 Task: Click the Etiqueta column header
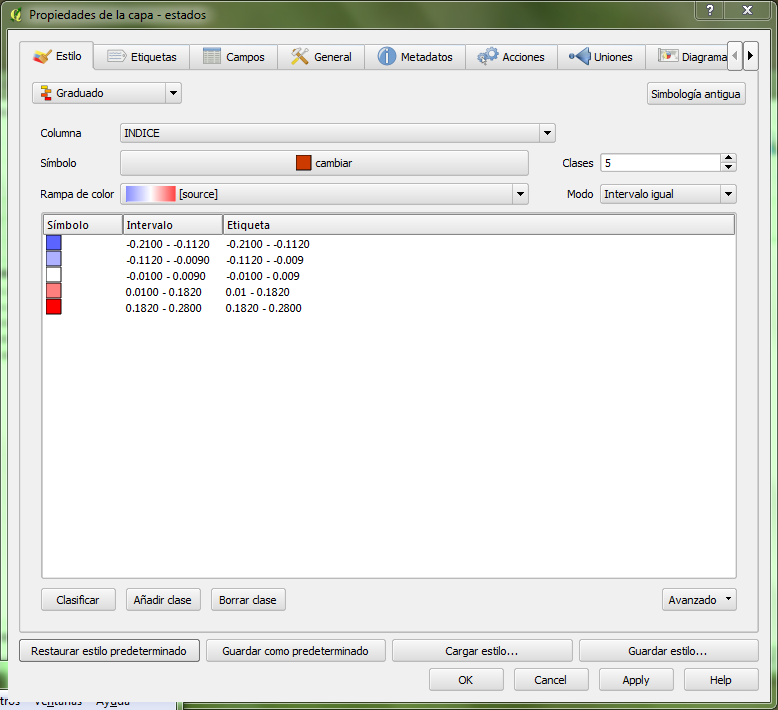(479, 225)
